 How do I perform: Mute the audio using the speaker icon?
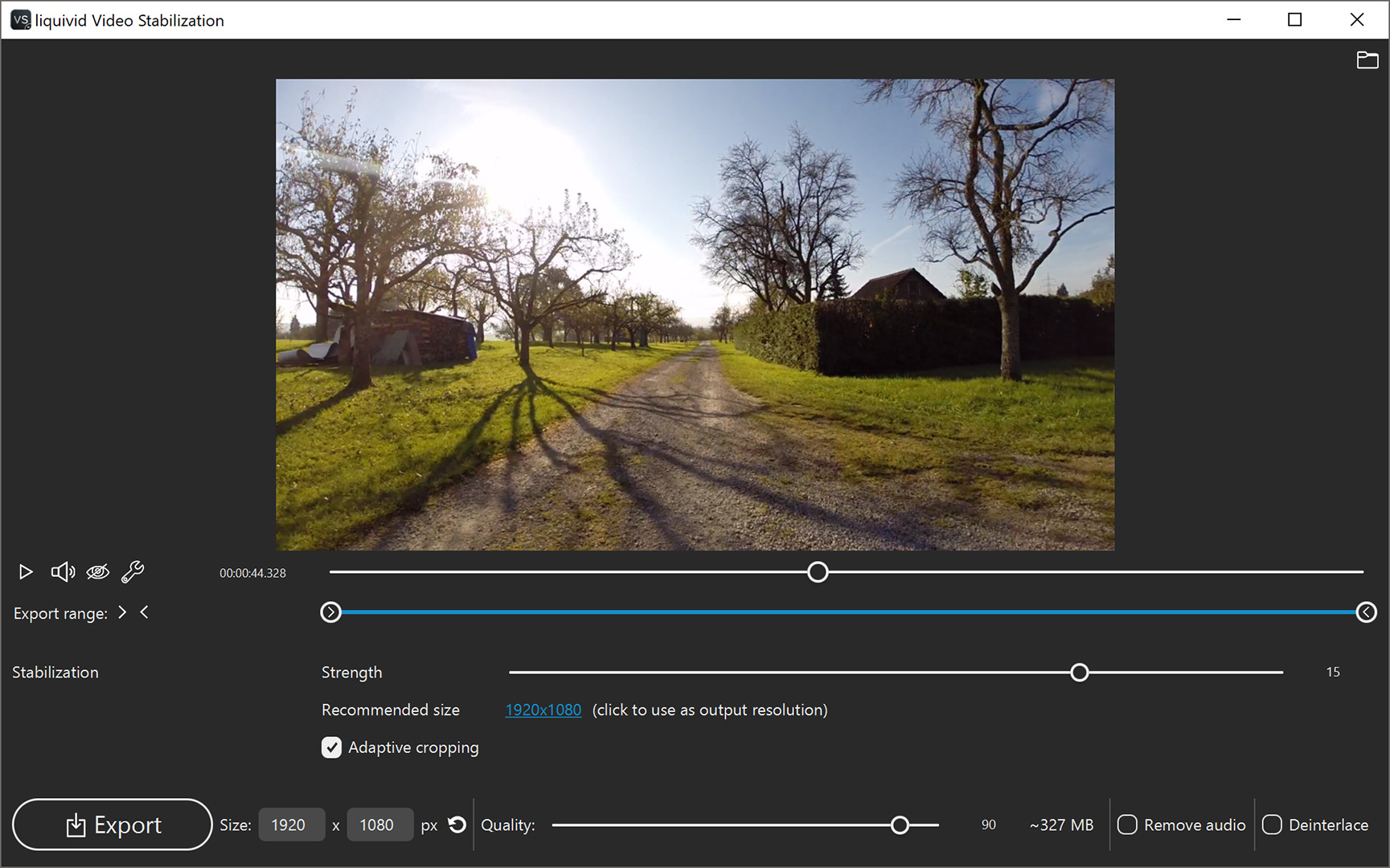62,571
